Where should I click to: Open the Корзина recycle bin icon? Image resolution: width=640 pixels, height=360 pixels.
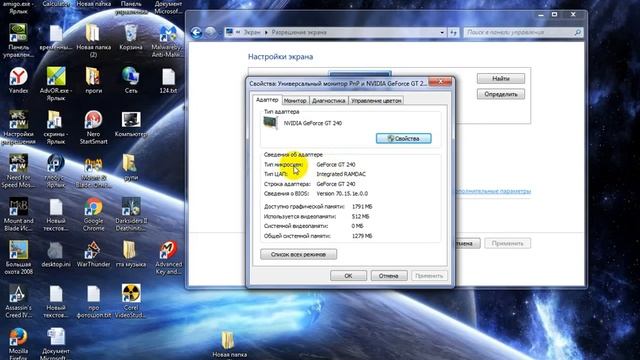coord(131,37)
